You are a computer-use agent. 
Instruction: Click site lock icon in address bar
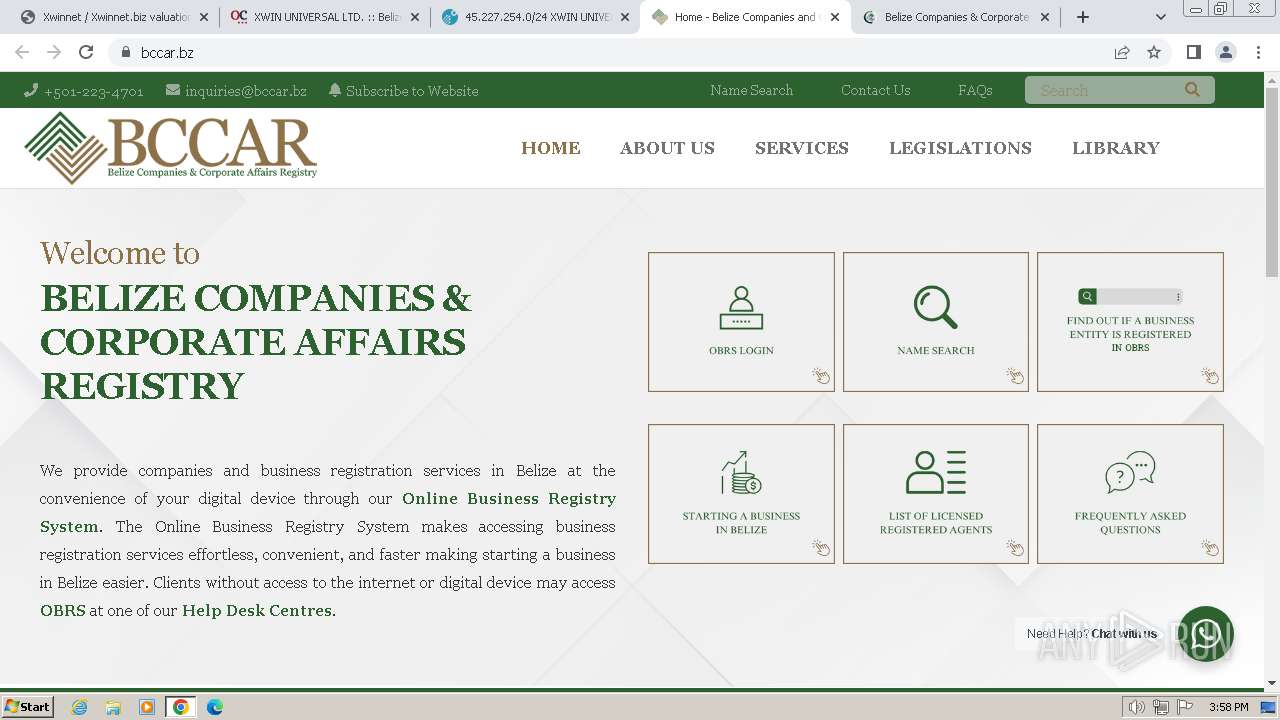(x=125, y=52)
